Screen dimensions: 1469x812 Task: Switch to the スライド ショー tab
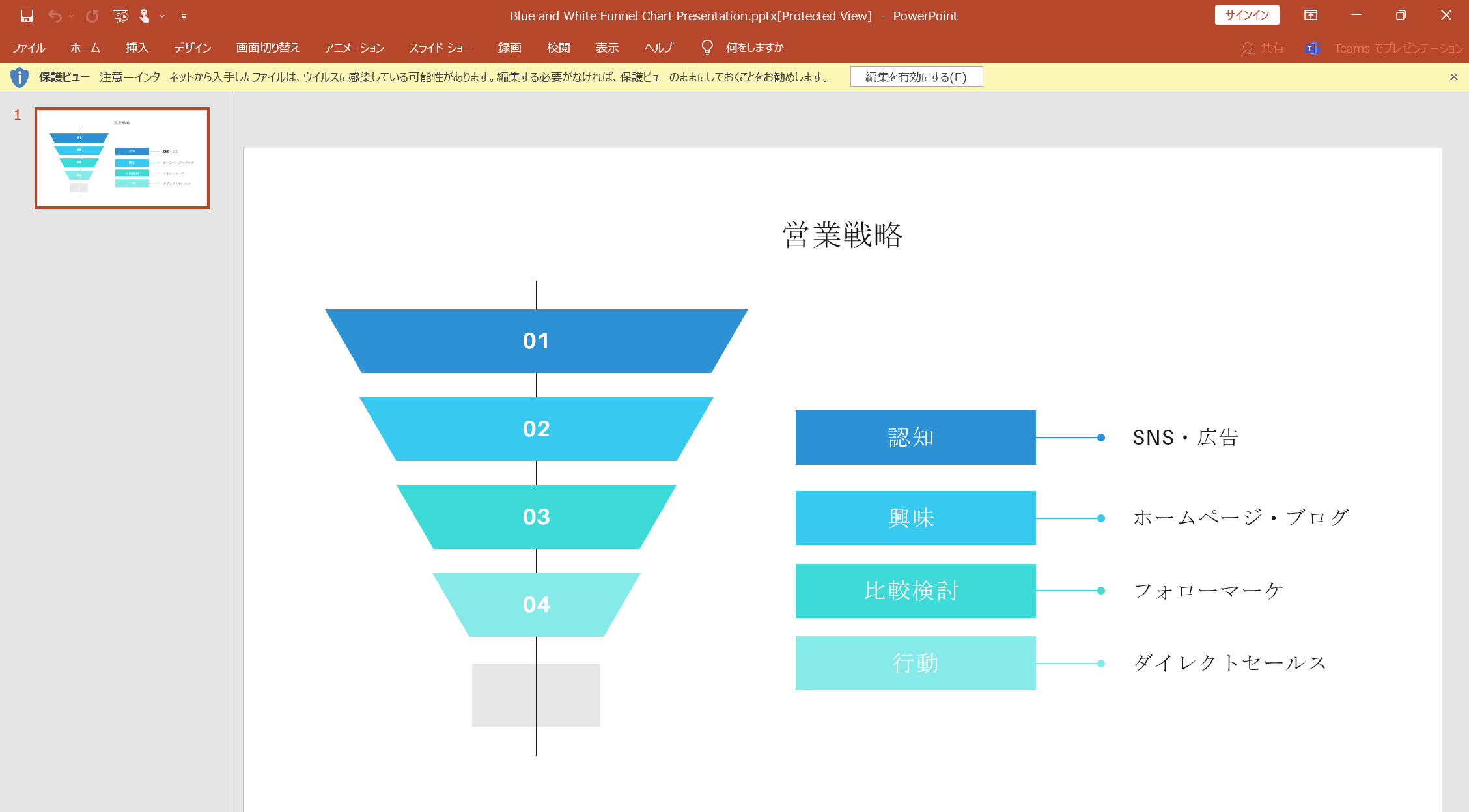(440, 48)
